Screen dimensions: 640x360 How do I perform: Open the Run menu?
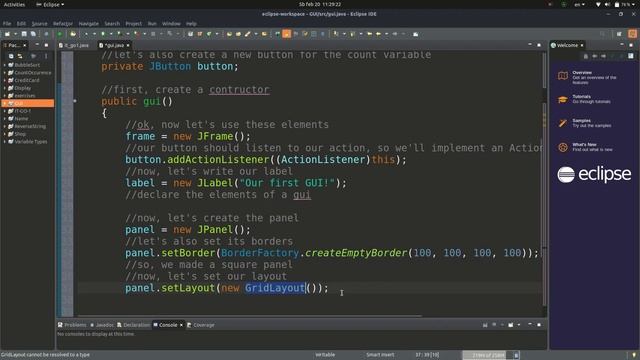coord(152,24)
